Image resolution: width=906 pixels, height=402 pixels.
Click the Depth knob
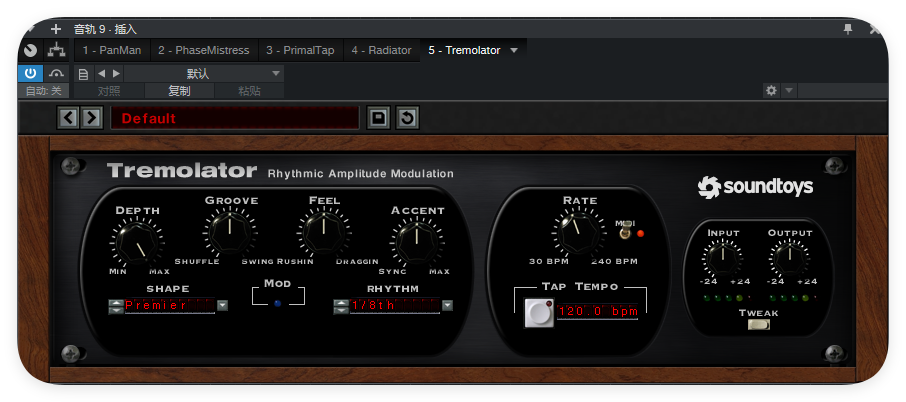pos(137,243)
